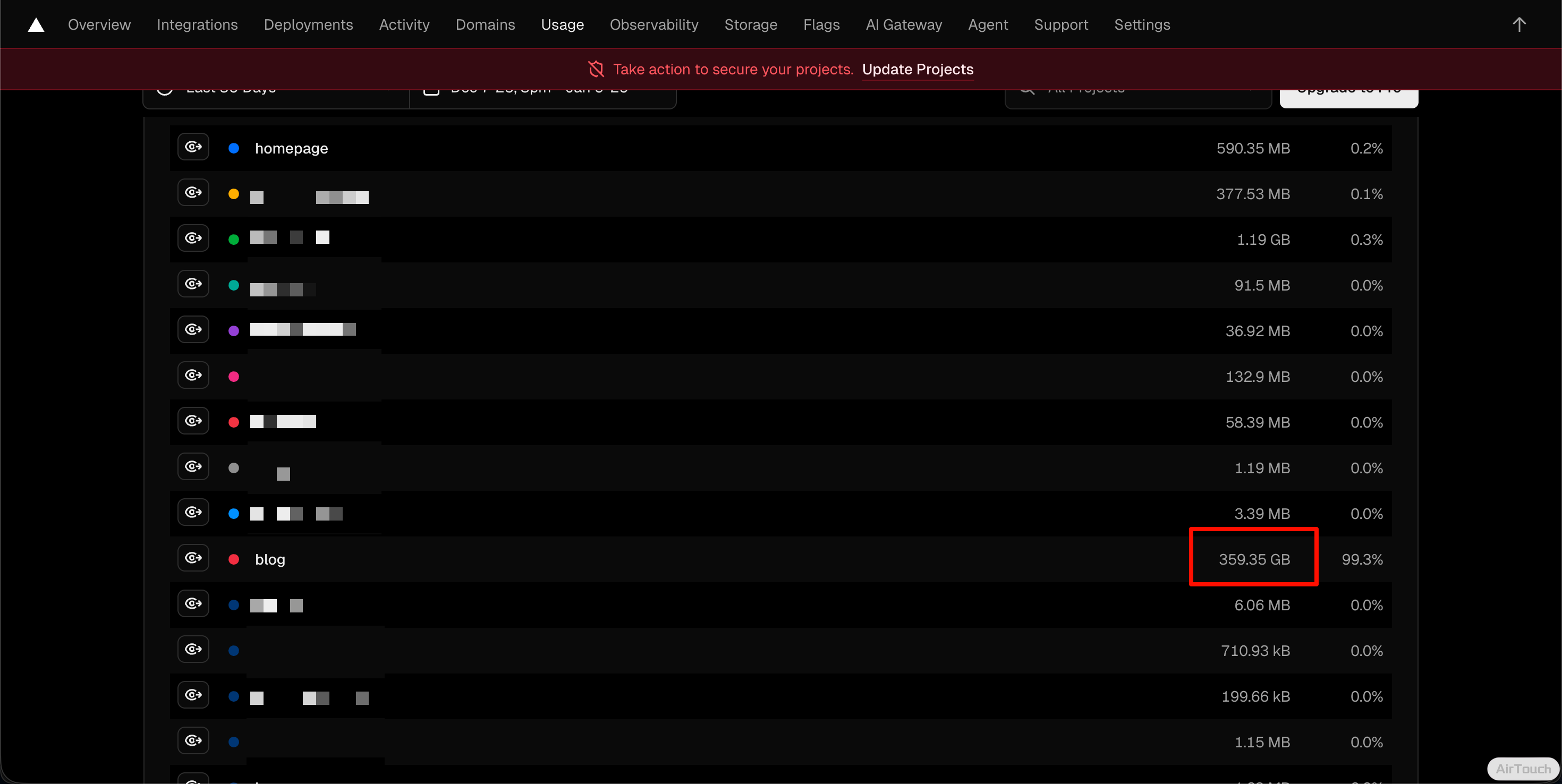This screenshot has height=784, width=1562.
Task: Click focus icon on the 1.15 MB row
Action: pyautogui.click(x=193, y=740)
